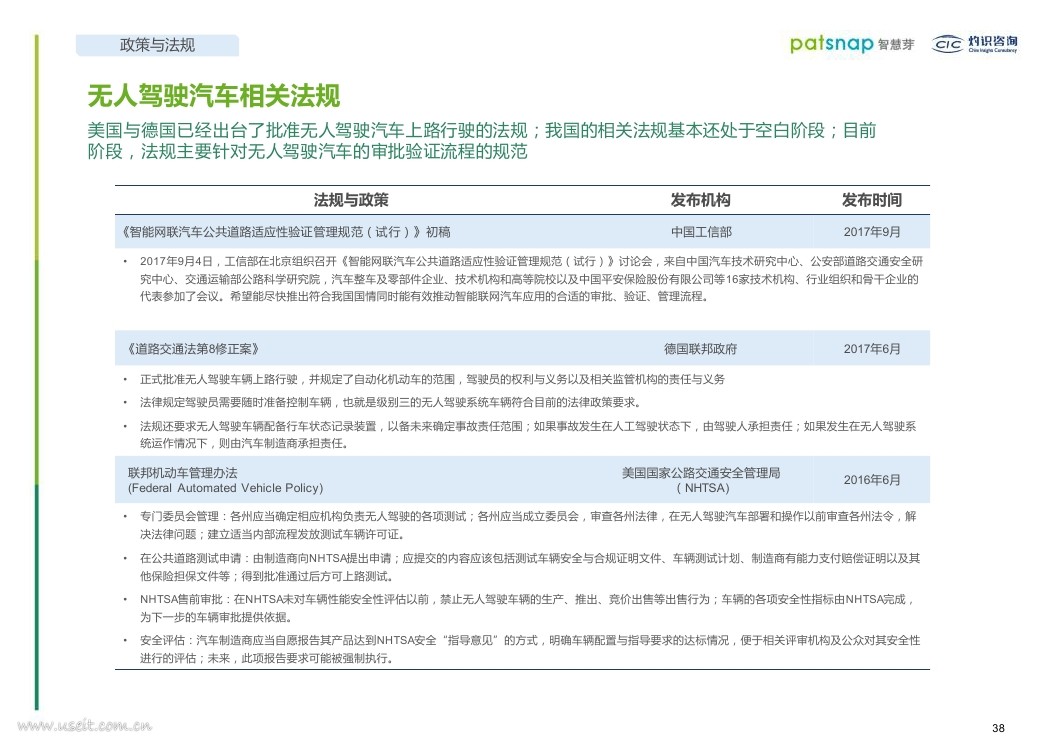Screen dimensions: 1053x744
Task: Select the 政策与法规 section tag
Action: tap(157, 45)
